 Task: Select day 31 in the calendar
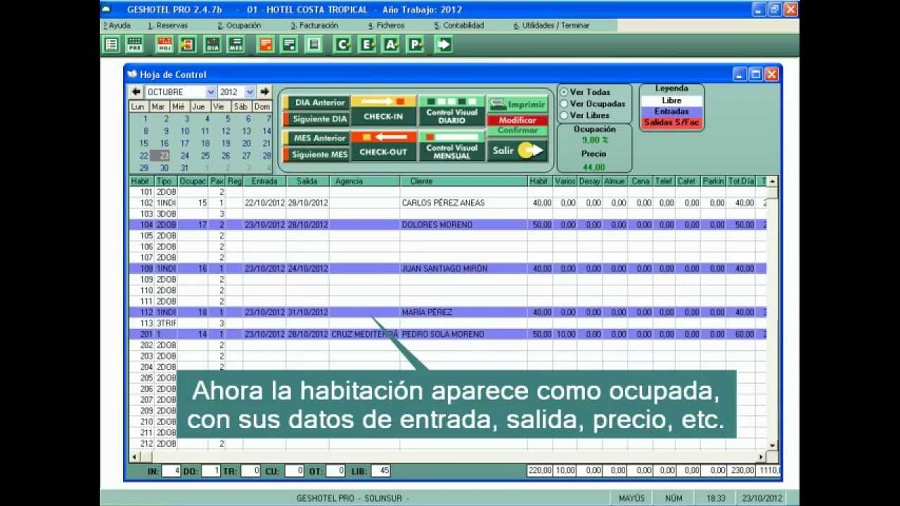pos(184,168)
